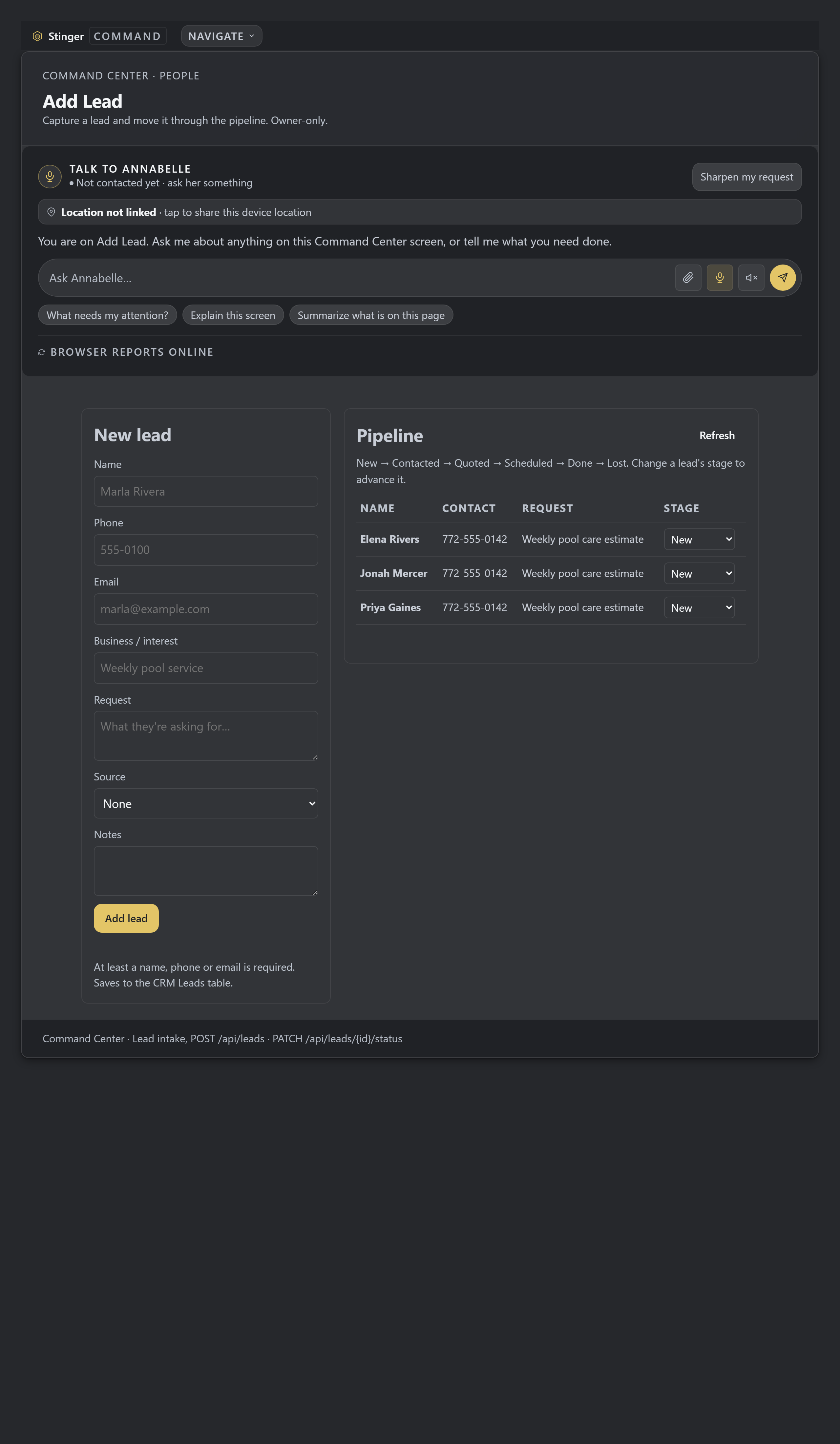The height and width of the screenshot is (1444, 840).
Task: Select the 'What needs my attention?' suggestion
Action: [107, 315]
